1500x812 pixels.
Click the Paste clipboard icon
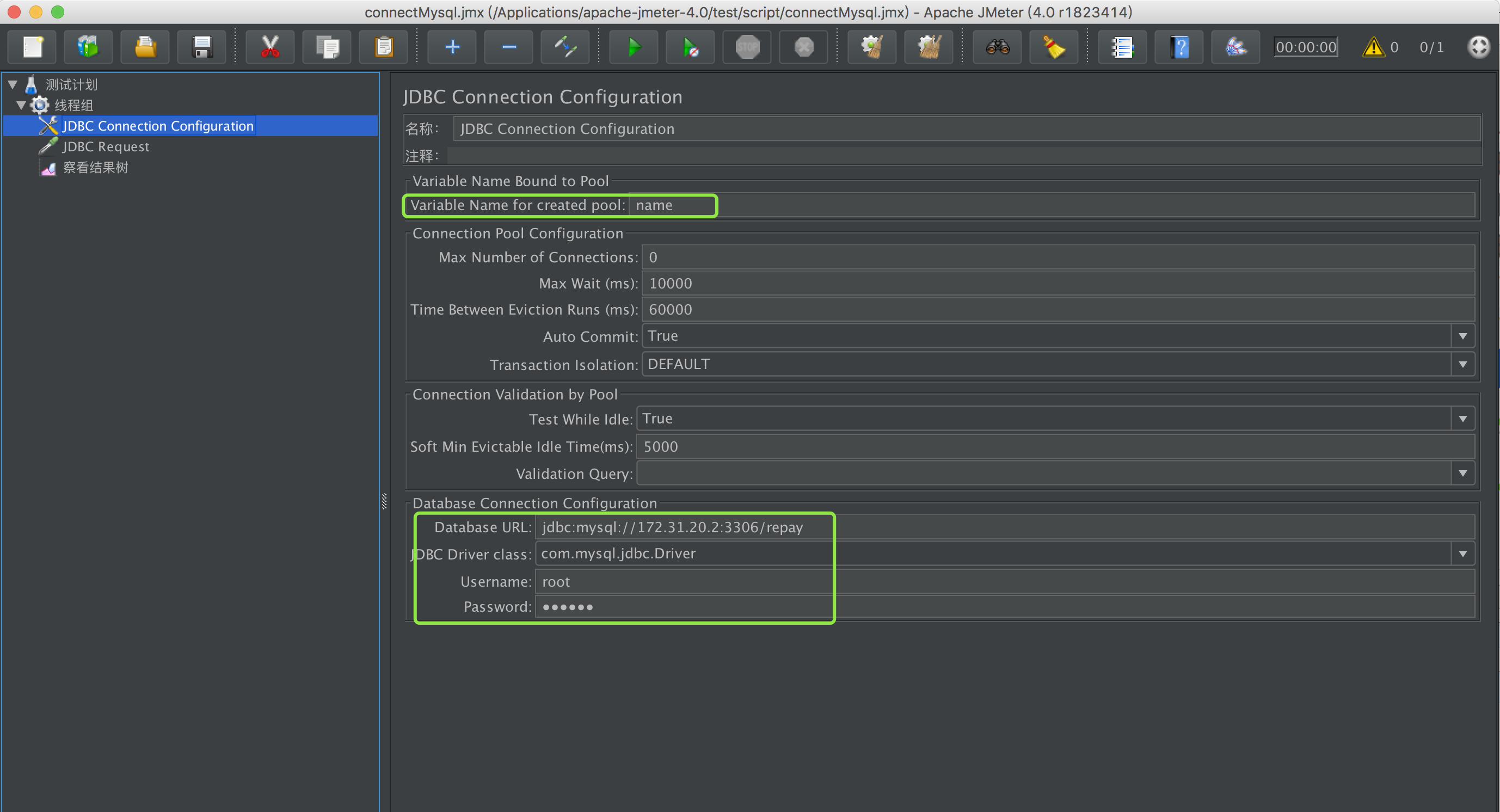coord(383,47)
